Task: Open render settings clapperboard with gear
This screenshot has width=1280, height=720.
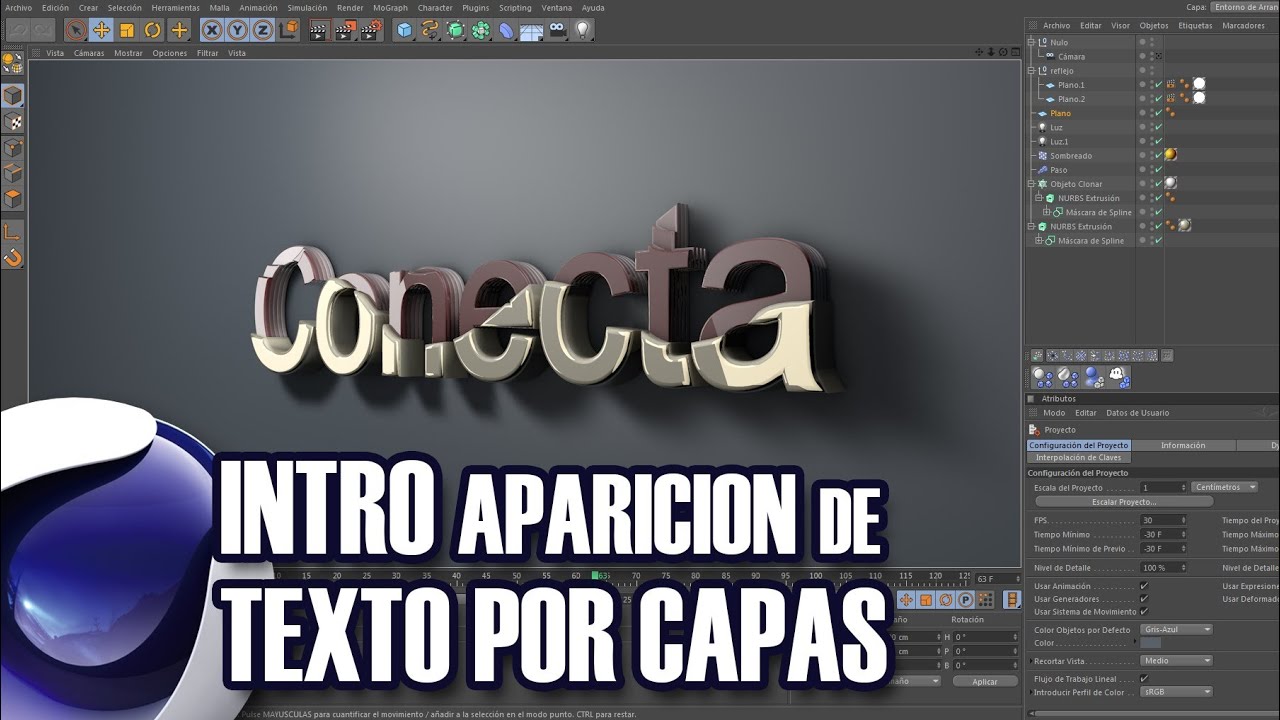Action: pyautogui.click(x=371, y=30)
